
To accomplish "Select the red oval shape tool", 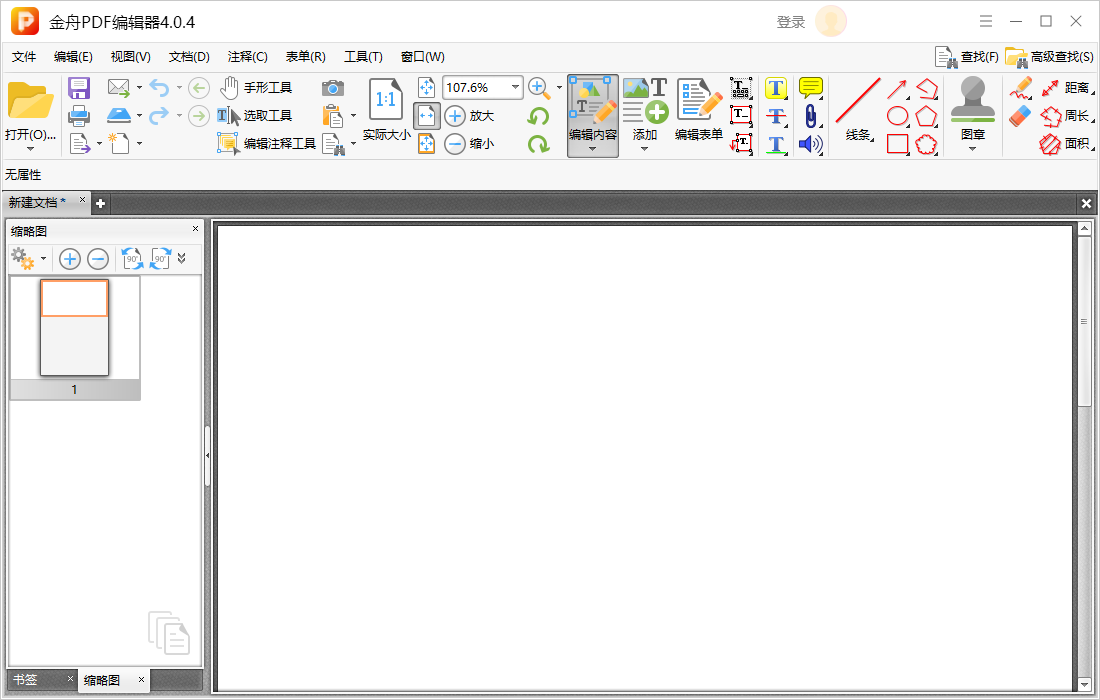I will (x=898, y=116).
